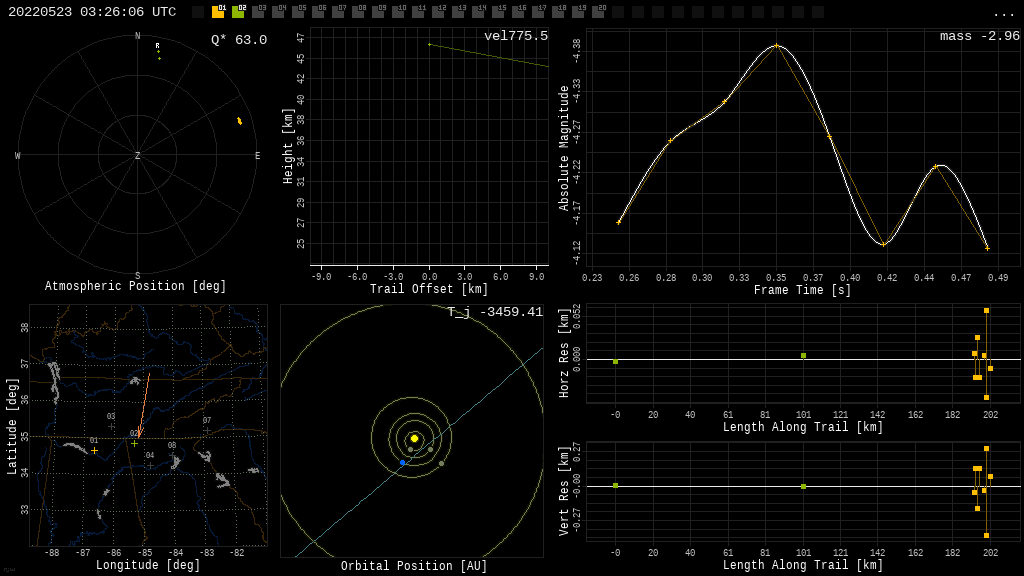Click the vel775.5 velocity label
Image resolution: width=1024 pixels, height=576 pixels.
coord(515,37)
